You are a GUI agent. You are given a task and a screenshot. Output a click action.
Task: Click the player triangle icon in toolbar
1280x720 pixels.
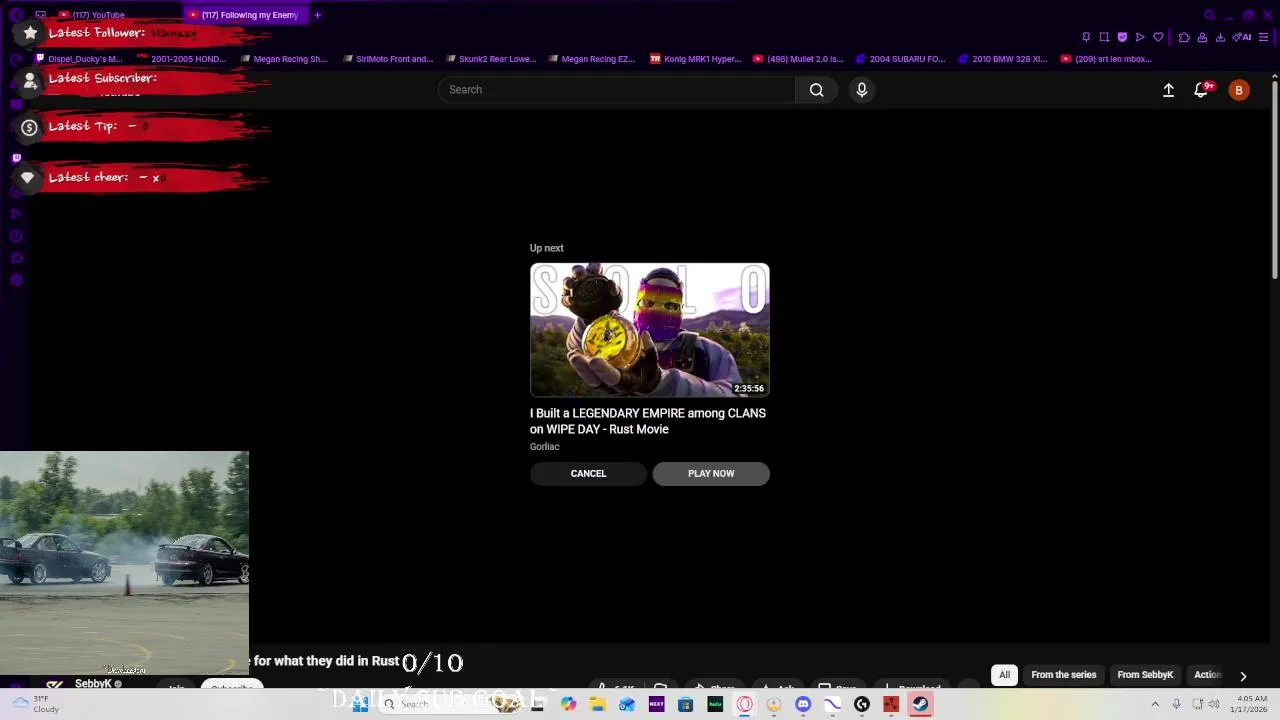pos(1140,37)
